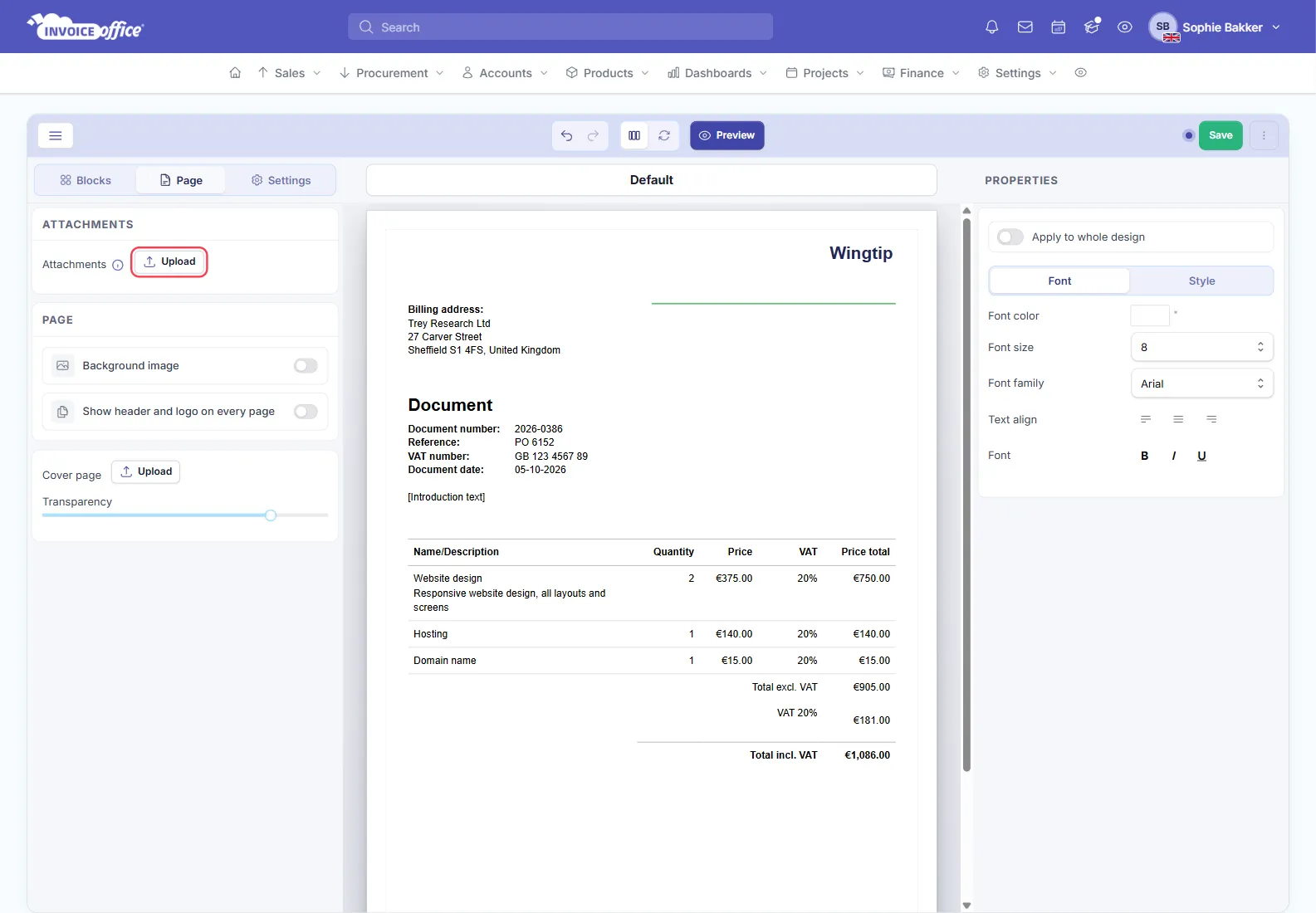Select the Wingtip company heading
This screenshot has width=1316, height=913.
[861, 253]
